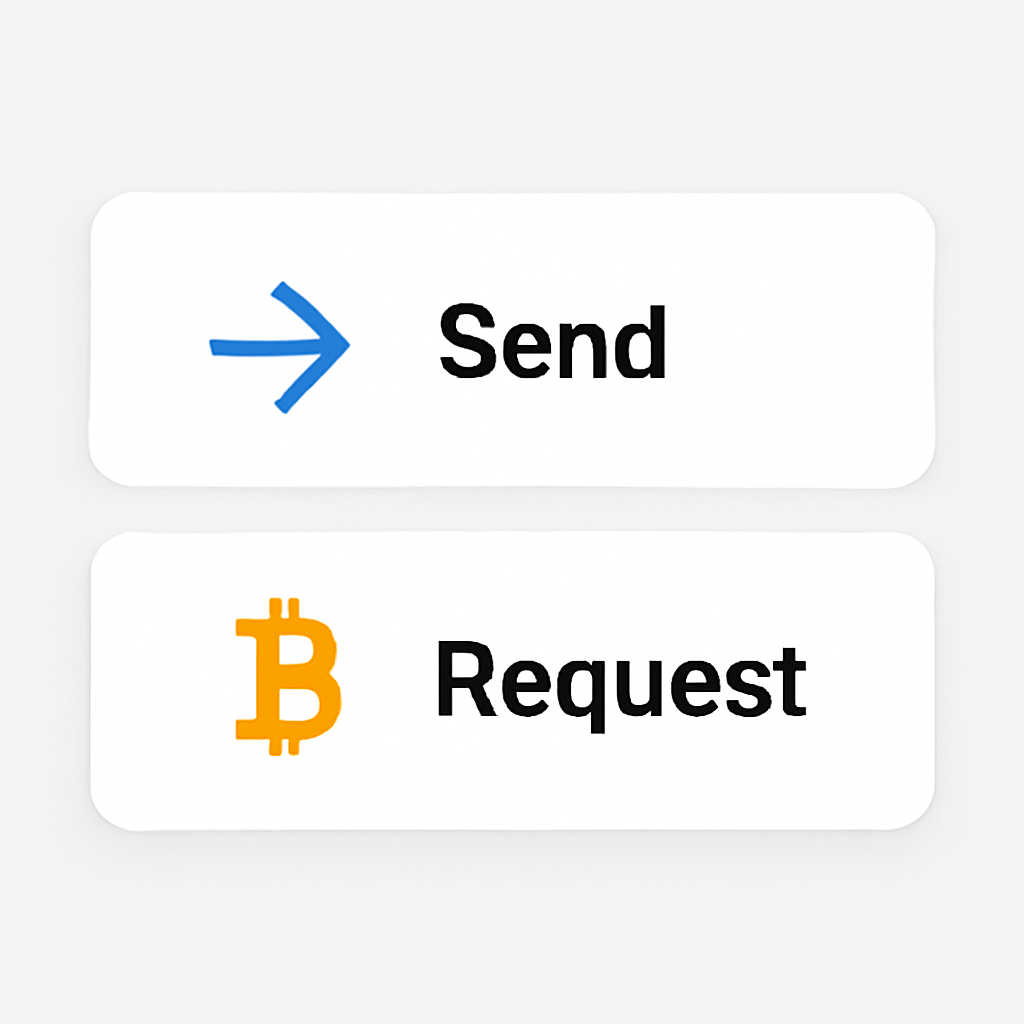
Task: Click the "Request" text label
Action: tap(622, 686)
